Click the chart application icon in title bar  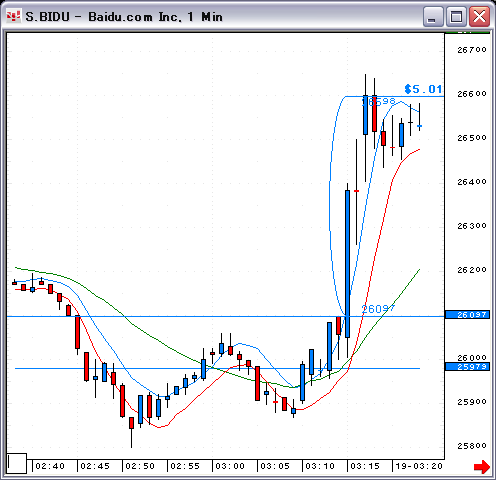(x=13, y=16)
